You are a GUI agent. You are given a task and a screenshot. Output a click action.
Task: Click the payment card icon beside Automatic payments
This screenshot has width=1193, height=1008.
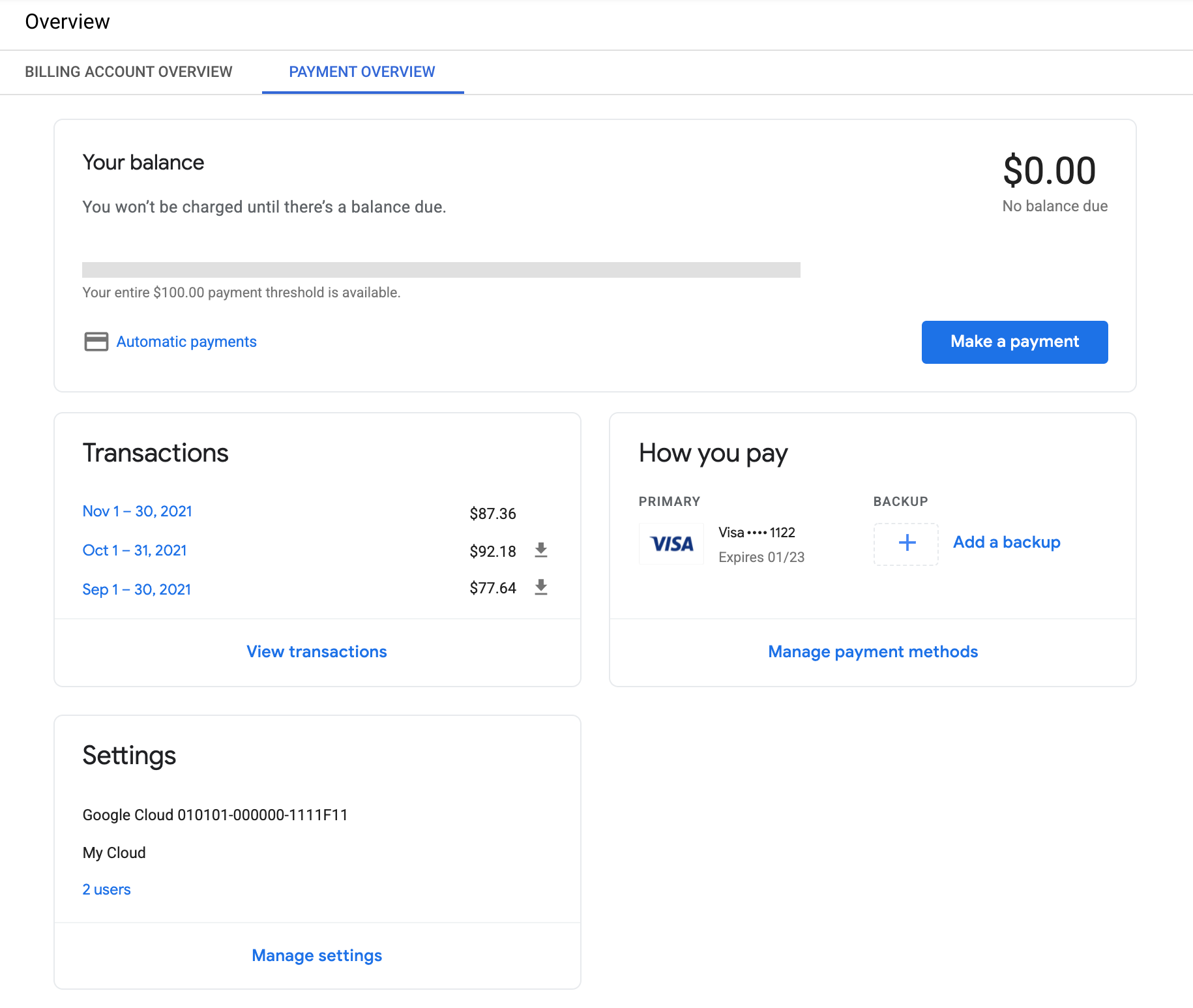pyautogui.click(x=95, y=341)
